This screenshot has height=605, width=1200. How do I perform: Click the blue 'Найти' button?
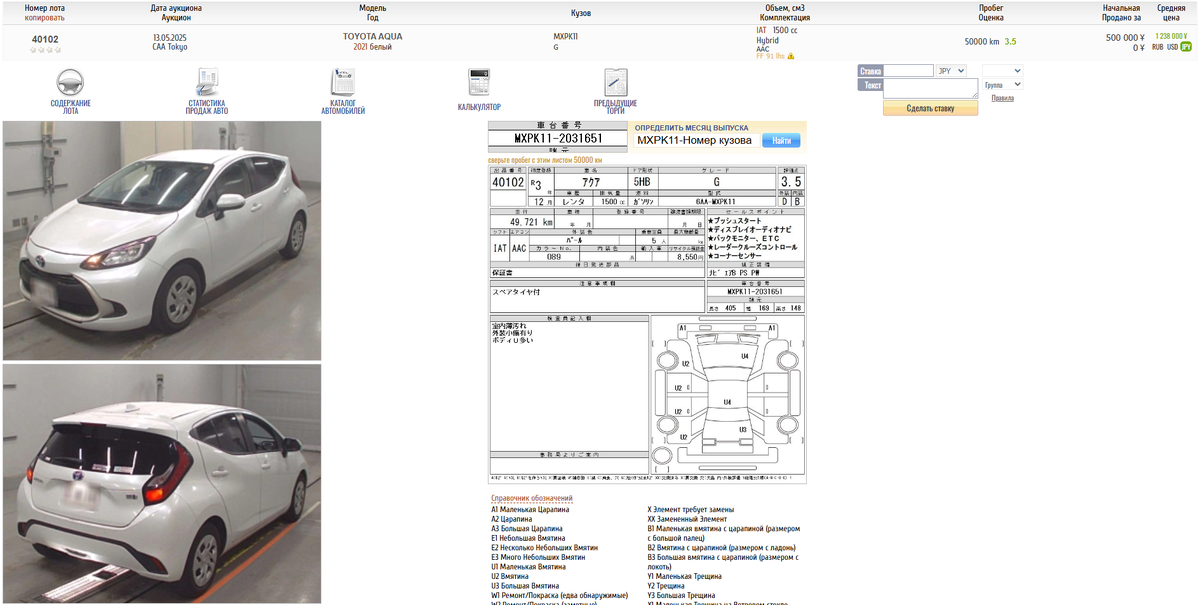point(781,141)
